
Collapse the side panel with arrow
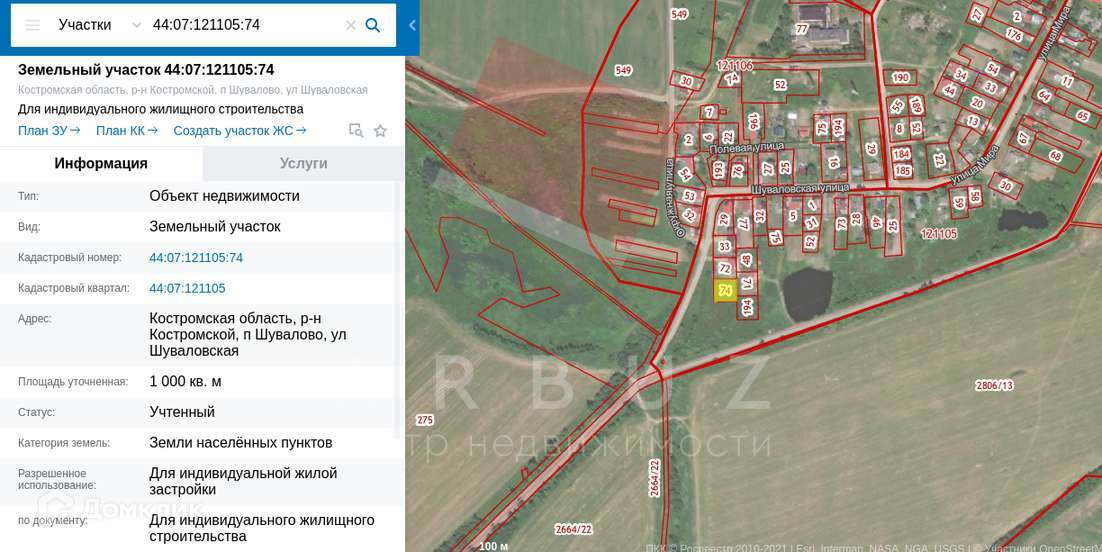point(413,25)
